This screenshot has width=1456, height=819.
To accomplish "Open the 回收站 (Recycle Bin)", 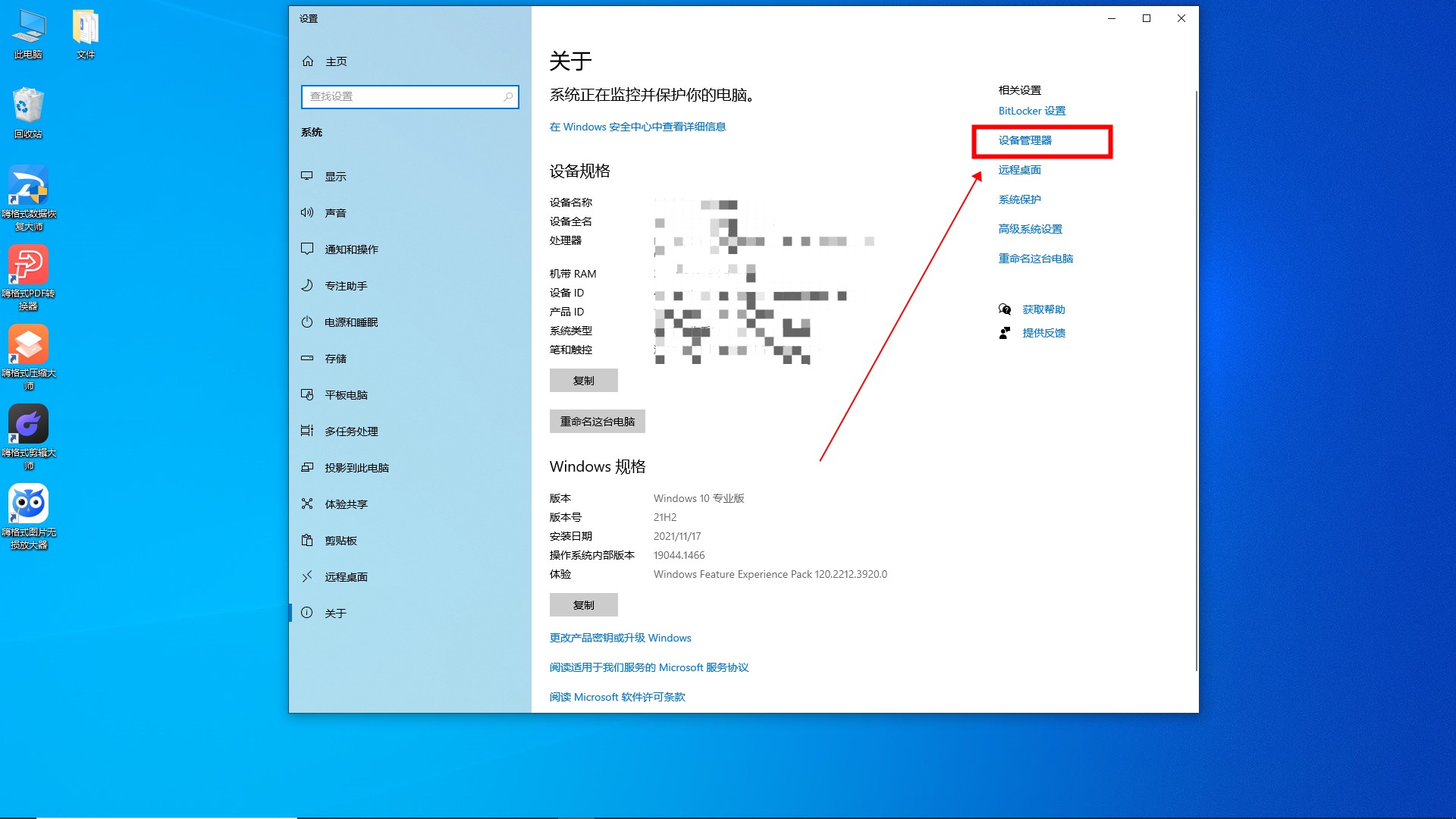I will click(x=28, y=106).
